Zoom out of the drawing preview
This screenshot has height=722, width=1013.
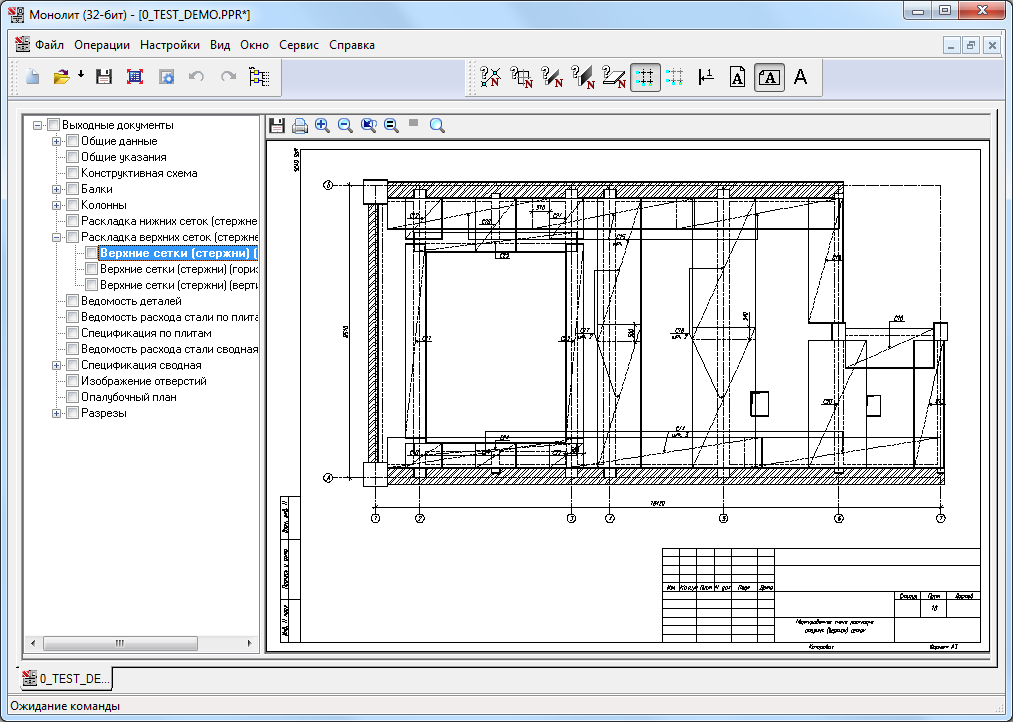(345, 125)
